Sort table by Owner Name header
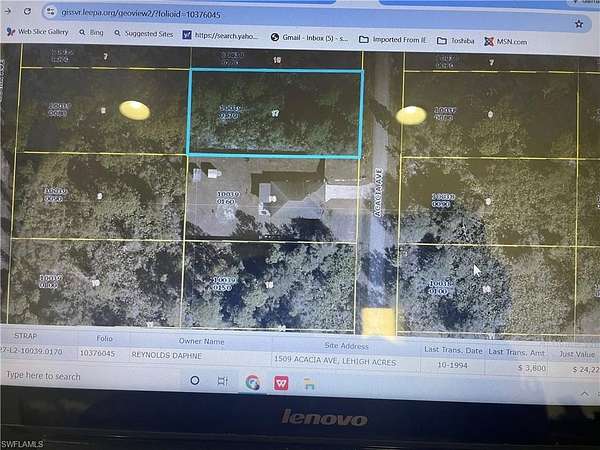 [201, 341]
